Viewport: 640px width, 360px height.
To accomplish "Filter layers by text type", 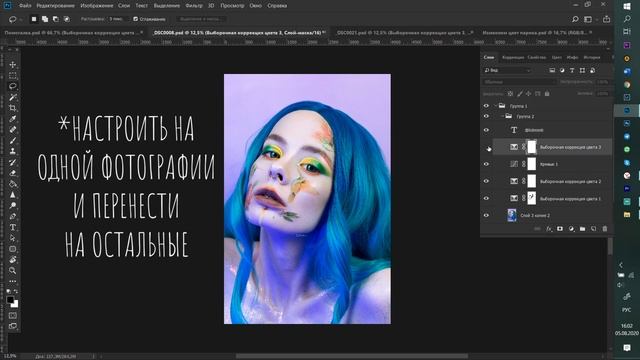I will point(572,70).
